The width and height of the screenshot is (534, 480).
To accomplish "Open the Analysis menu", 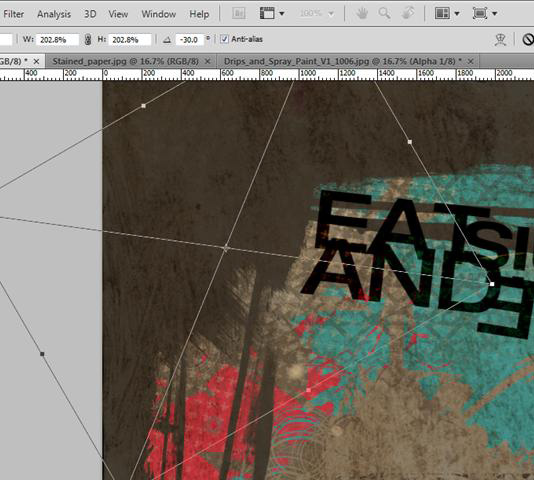I will pos(54,14).
